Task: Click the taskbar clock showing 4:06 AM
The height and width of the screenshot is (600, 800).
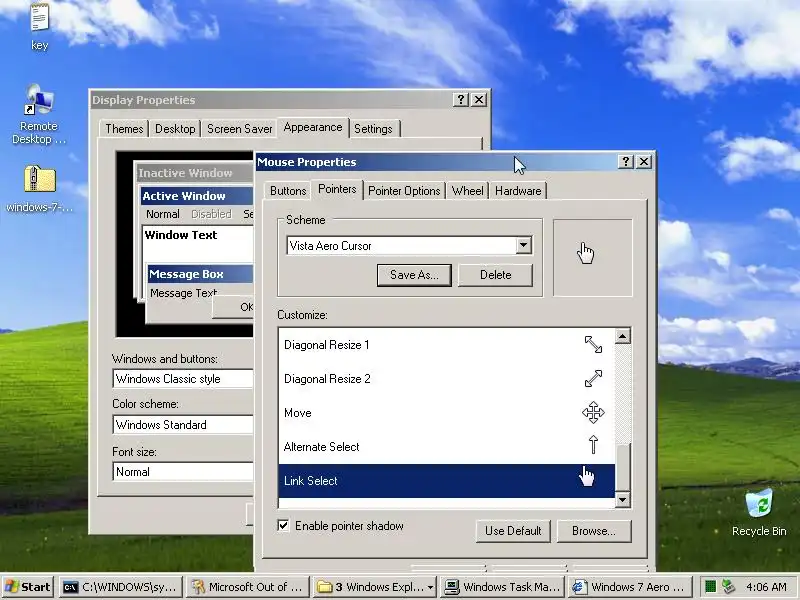Action: tap(766, 587)
